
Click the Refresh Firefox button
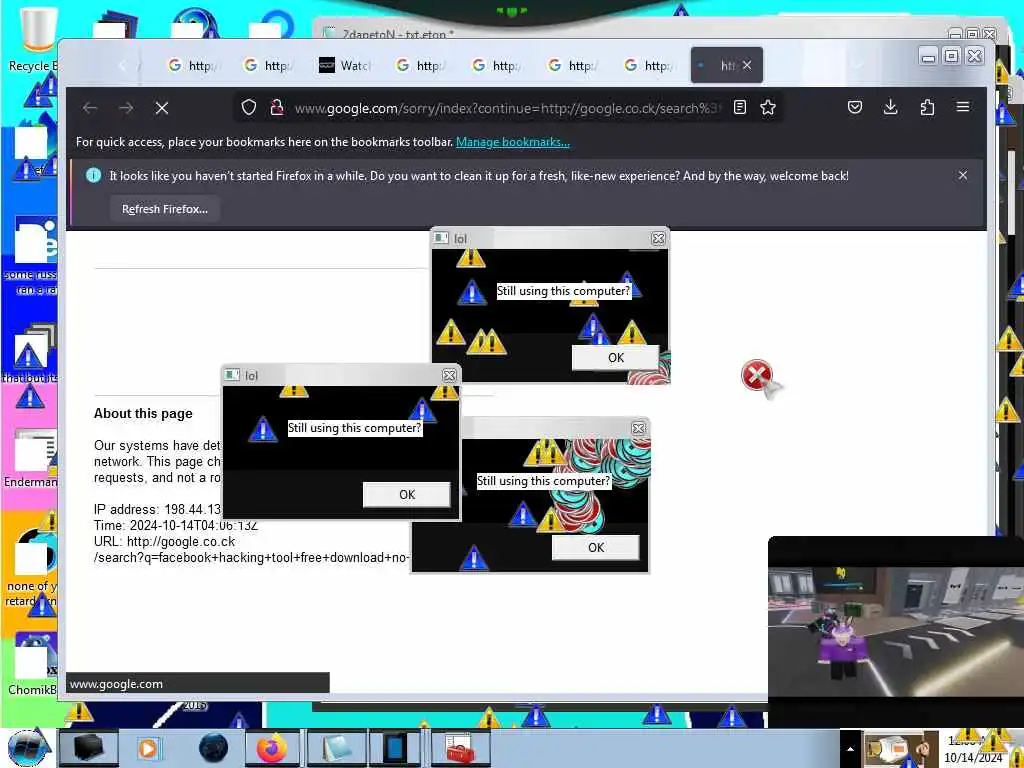[x=165, y=209]
